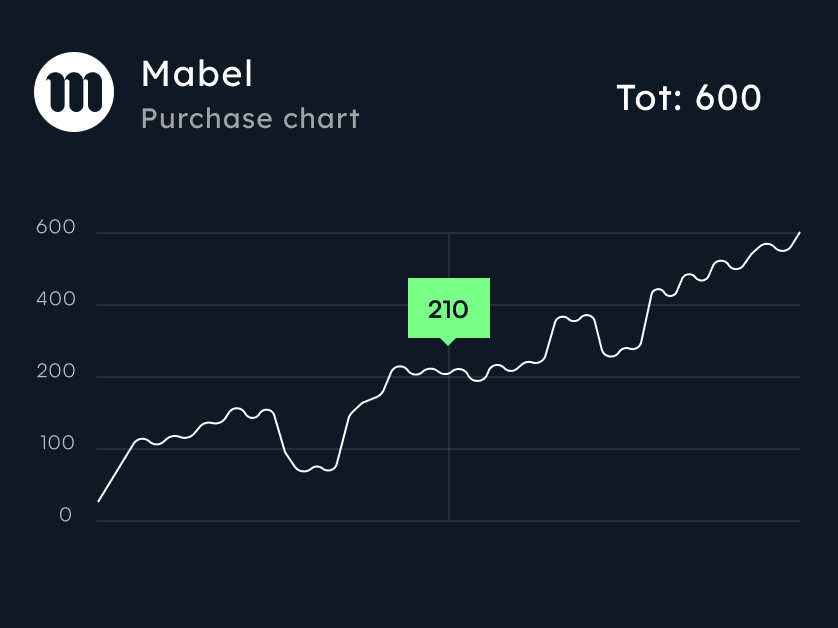Screen dimensions: 838x628
Task: Click the green 210 tooltip badge
Action: pos(448,309)
